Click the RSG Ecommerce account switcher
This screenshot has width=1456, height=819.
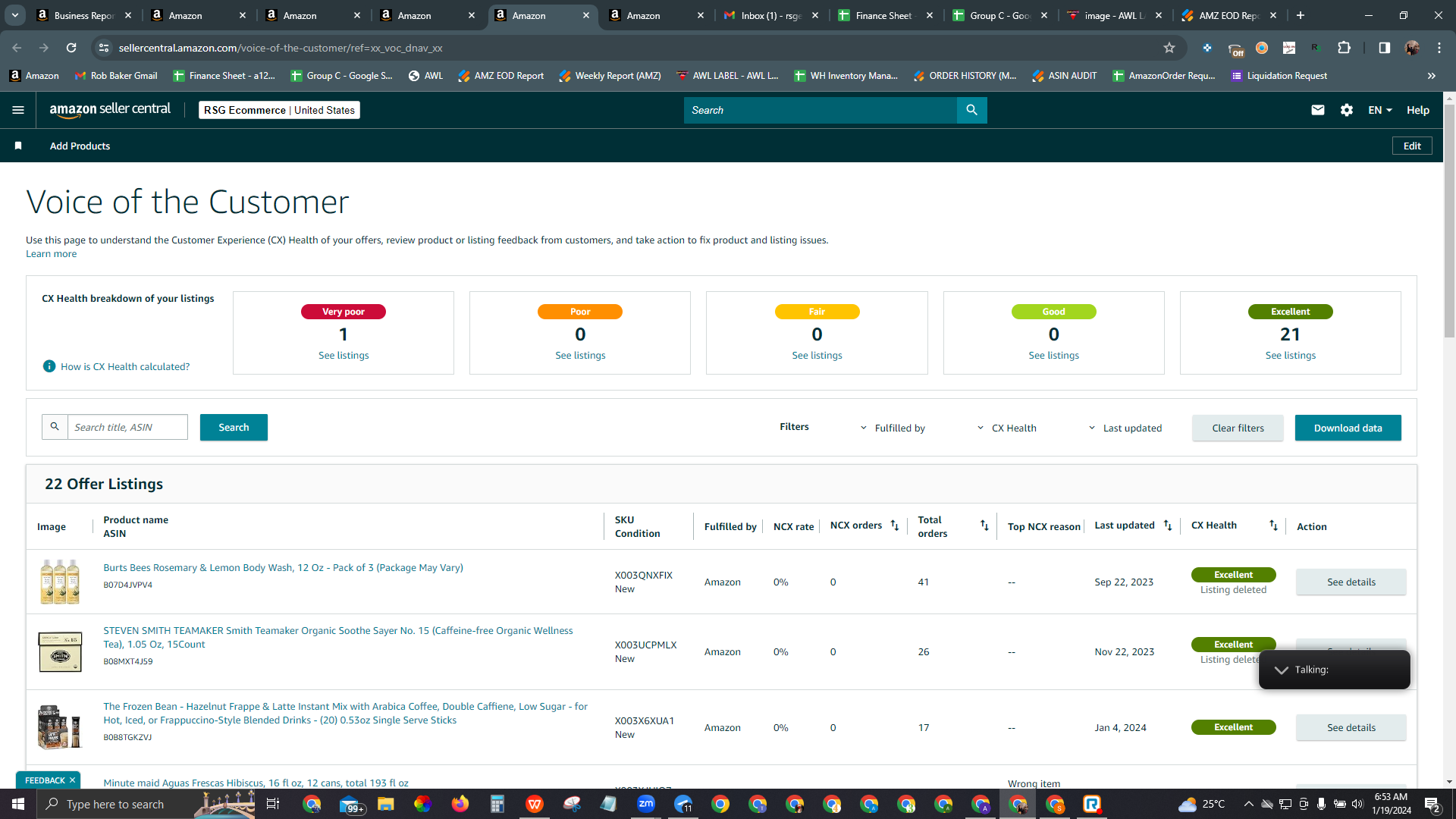click(x=279, y=110)
